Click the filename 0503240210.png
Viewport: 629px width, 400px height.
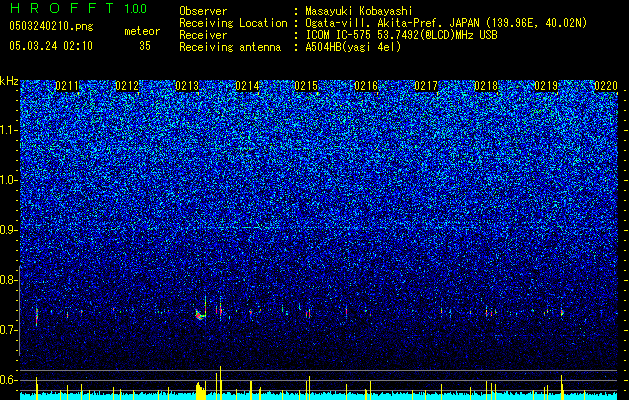(51, 26)
